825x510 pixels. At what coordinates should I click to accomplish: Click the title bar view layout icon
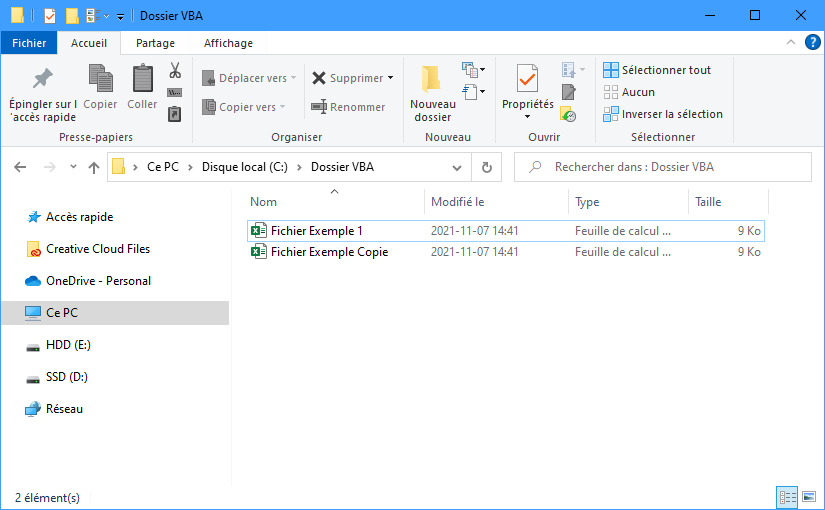pos(97,16)
